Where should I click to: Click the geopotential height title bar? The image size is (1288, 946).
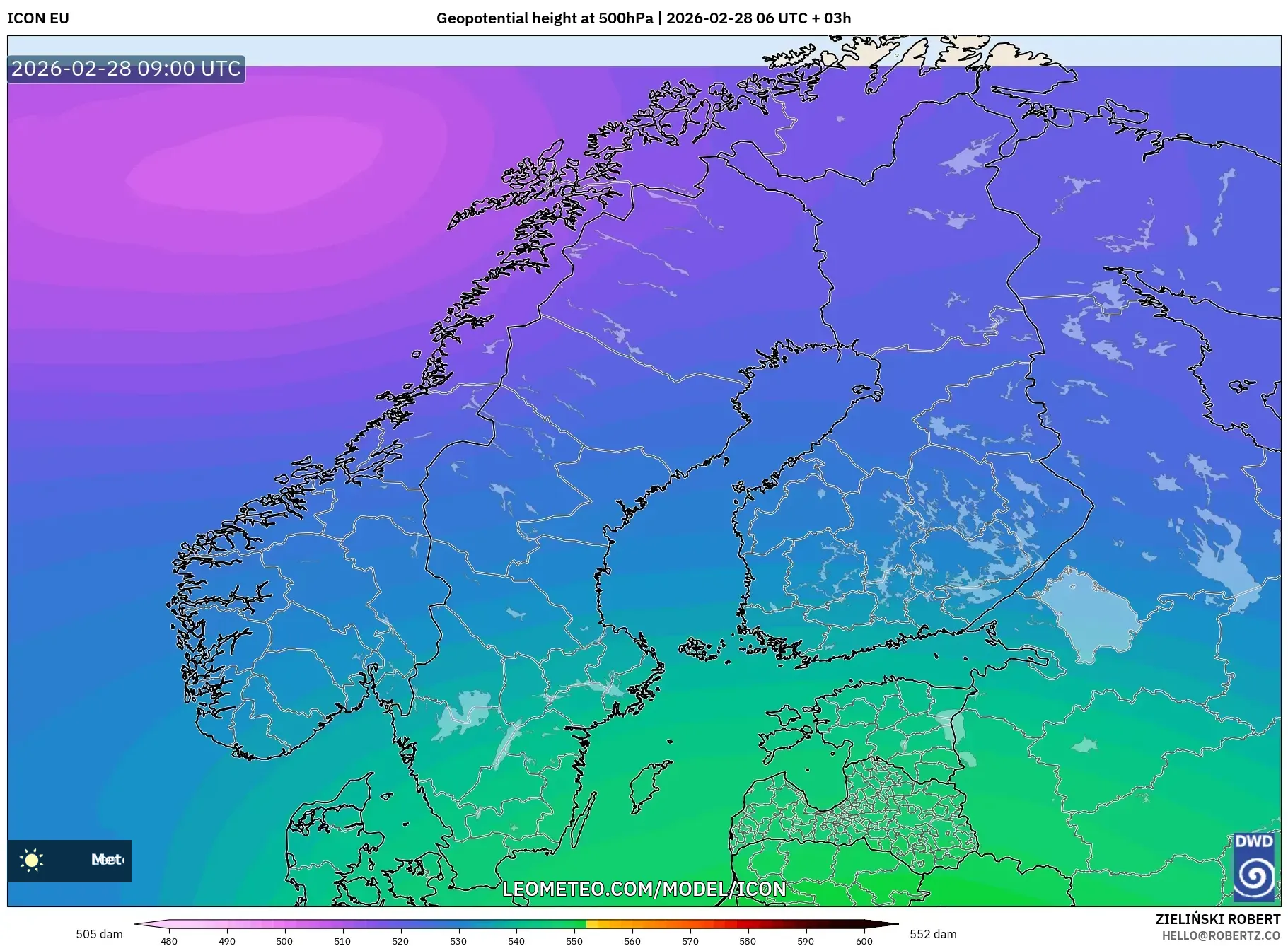click(x=644, y=18)
